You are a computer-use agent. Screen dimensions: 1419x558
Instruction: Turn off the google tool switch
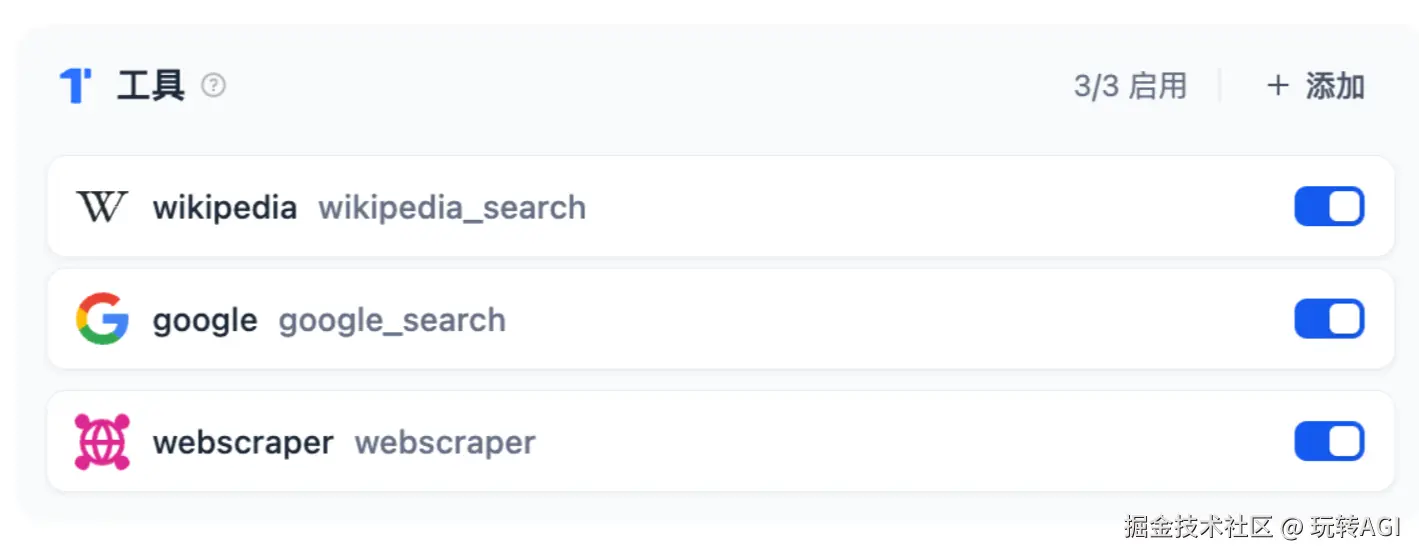1329,320
